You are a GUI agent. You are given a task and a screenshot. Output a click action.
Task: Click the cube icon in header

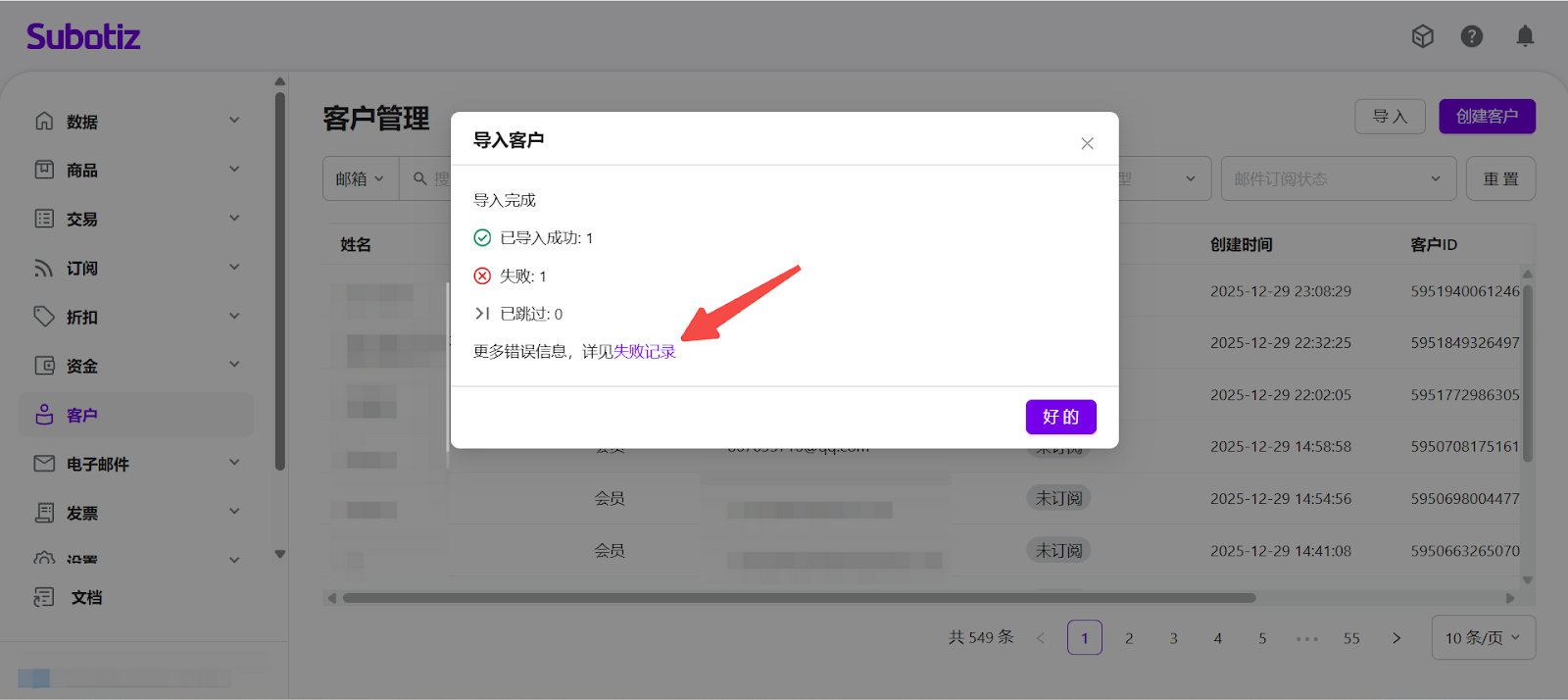pos(1422,36)
